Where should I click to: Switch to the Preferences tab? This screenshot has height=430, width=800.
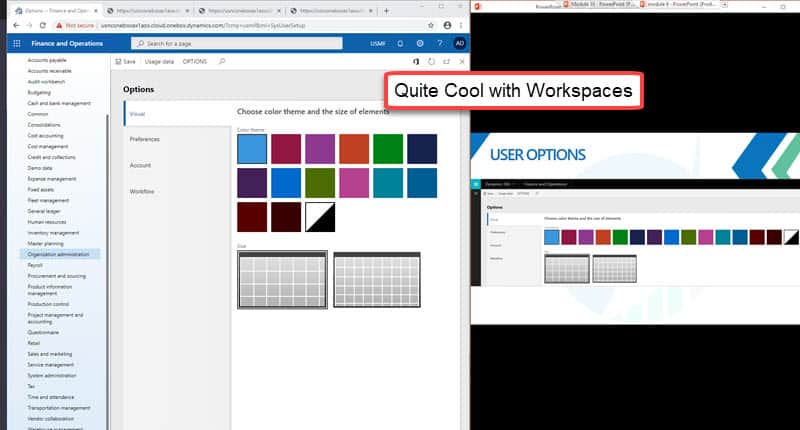click(x=144, y=139)
